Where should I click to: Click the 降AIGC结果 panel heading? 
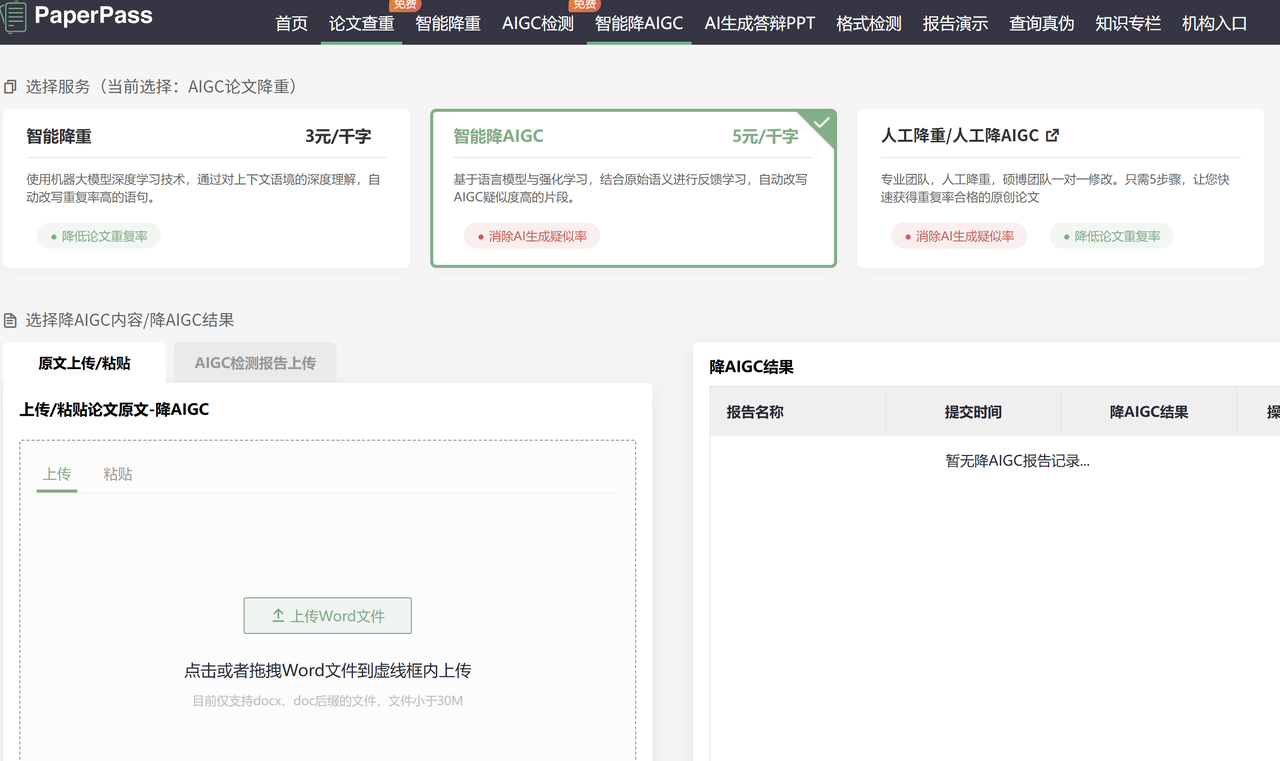click(752, 367)
